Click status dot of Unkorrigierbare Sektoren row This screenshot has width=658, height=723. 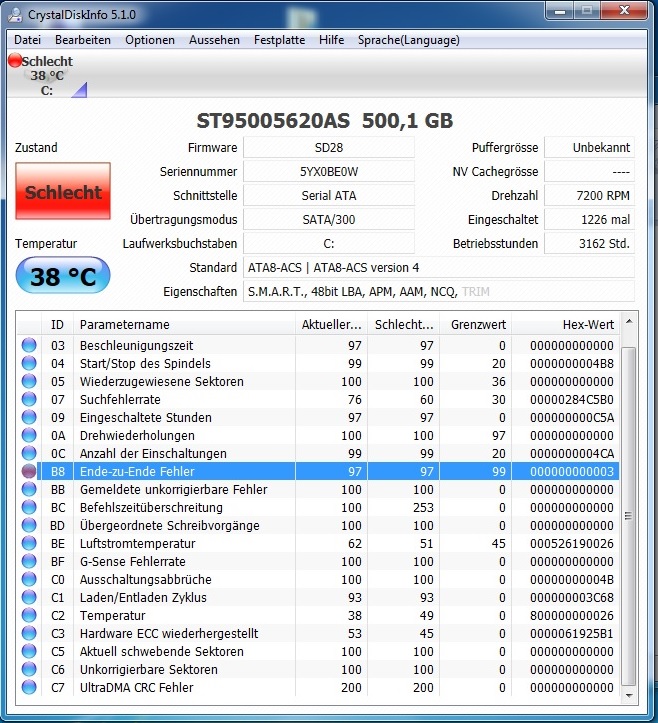(x=29, y=669)
